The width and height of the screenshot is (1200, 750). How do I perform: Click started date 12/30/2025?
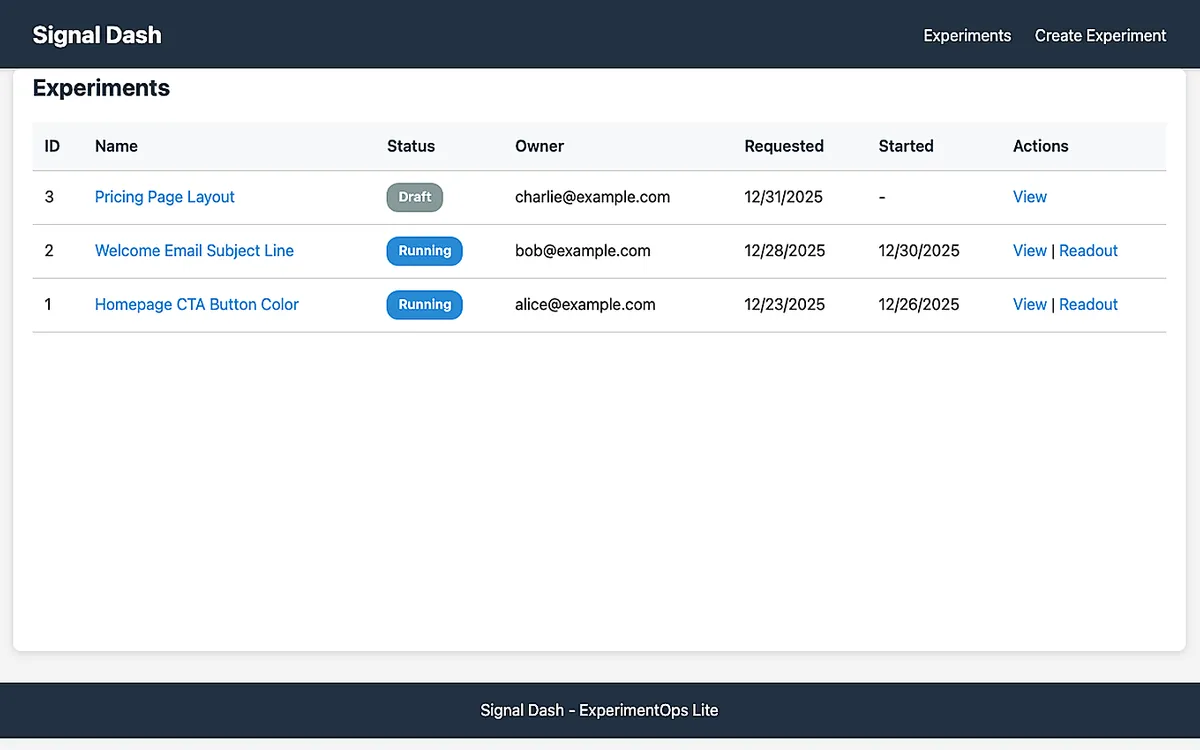point(919,251)
